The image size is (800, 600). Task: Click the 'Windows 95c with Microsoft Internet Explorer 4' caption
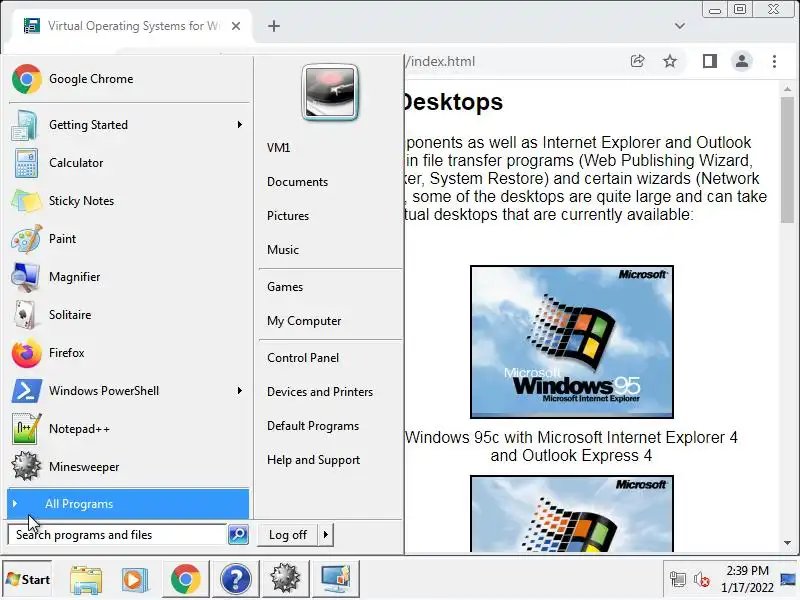pyautogui.click(x=571, y=438)
